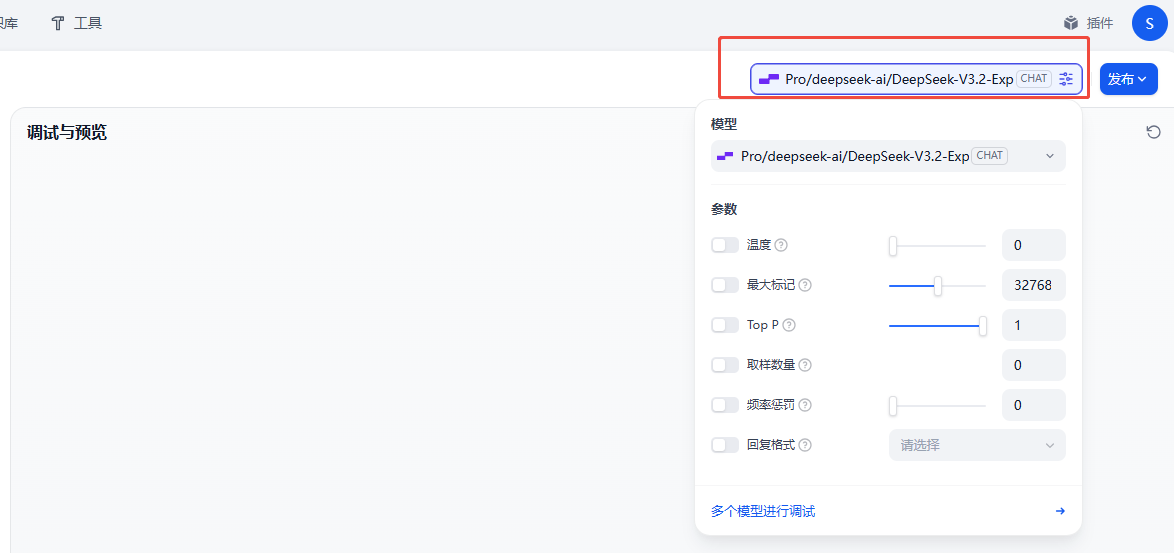Viewport: 1174px width, 553px height.
Task: Click the CHAT badge in the panel dropdown
Action: point(990,156)
